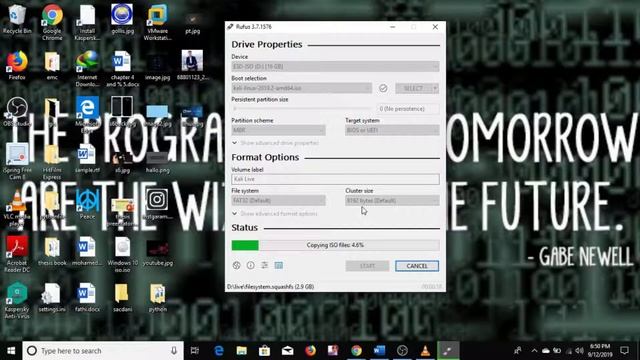This screenshot has width=640, height=360.
Task: Close the Rufus window
Action: click(x=435, y=27)
